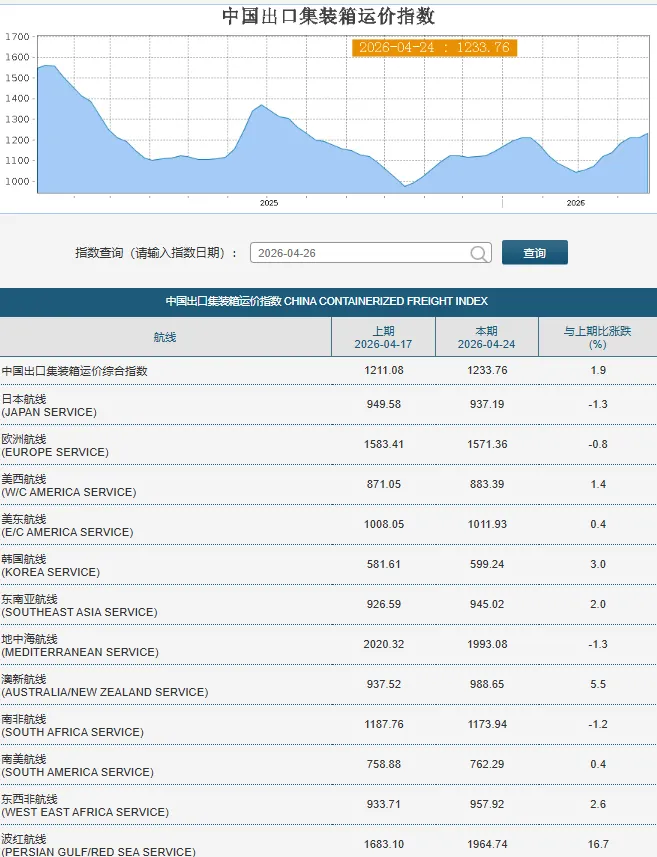
Task: Select the Korea Service route
Action: pos(50,565)
